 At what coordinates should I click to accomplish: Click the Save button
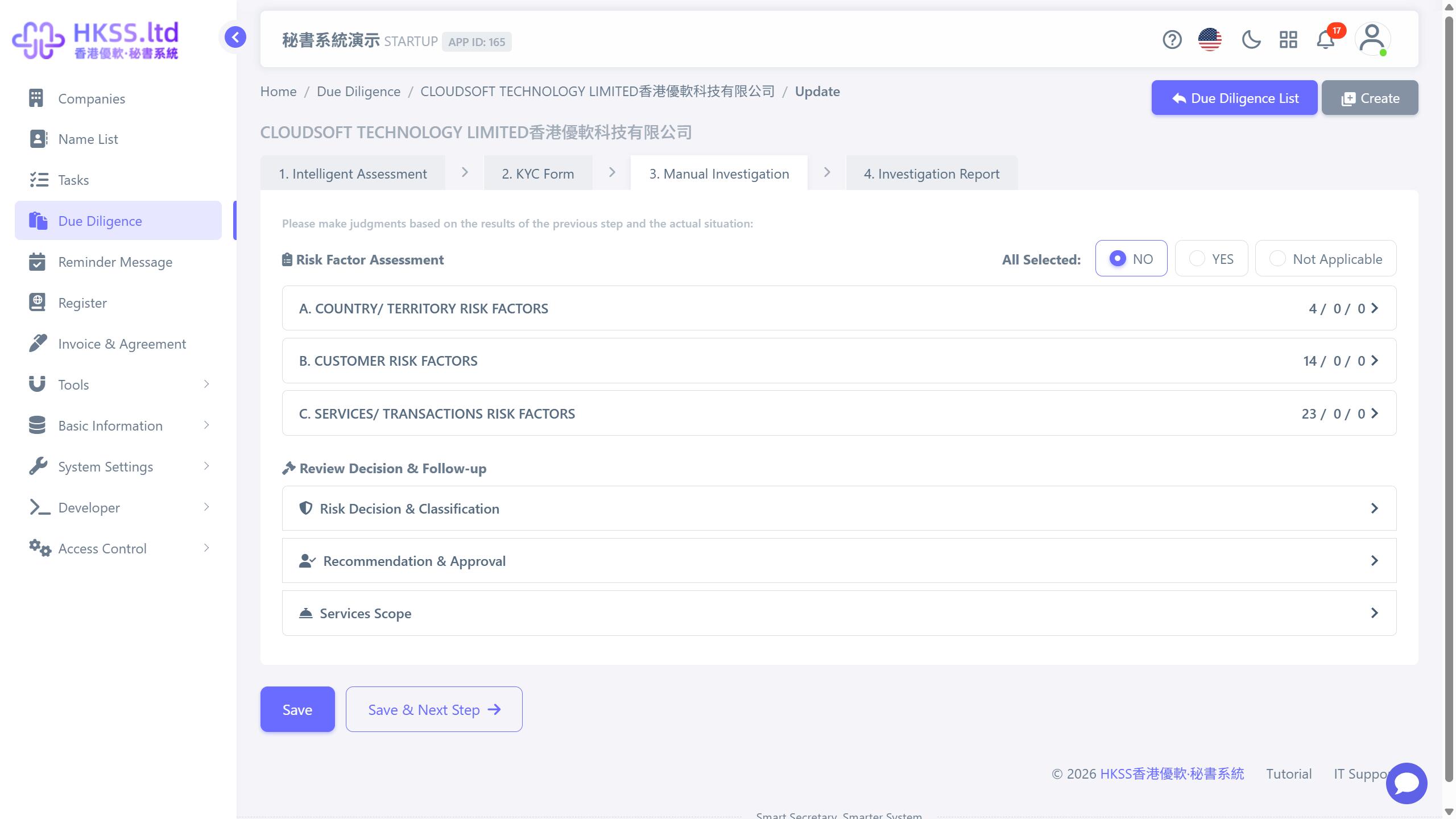click(297, 709)
